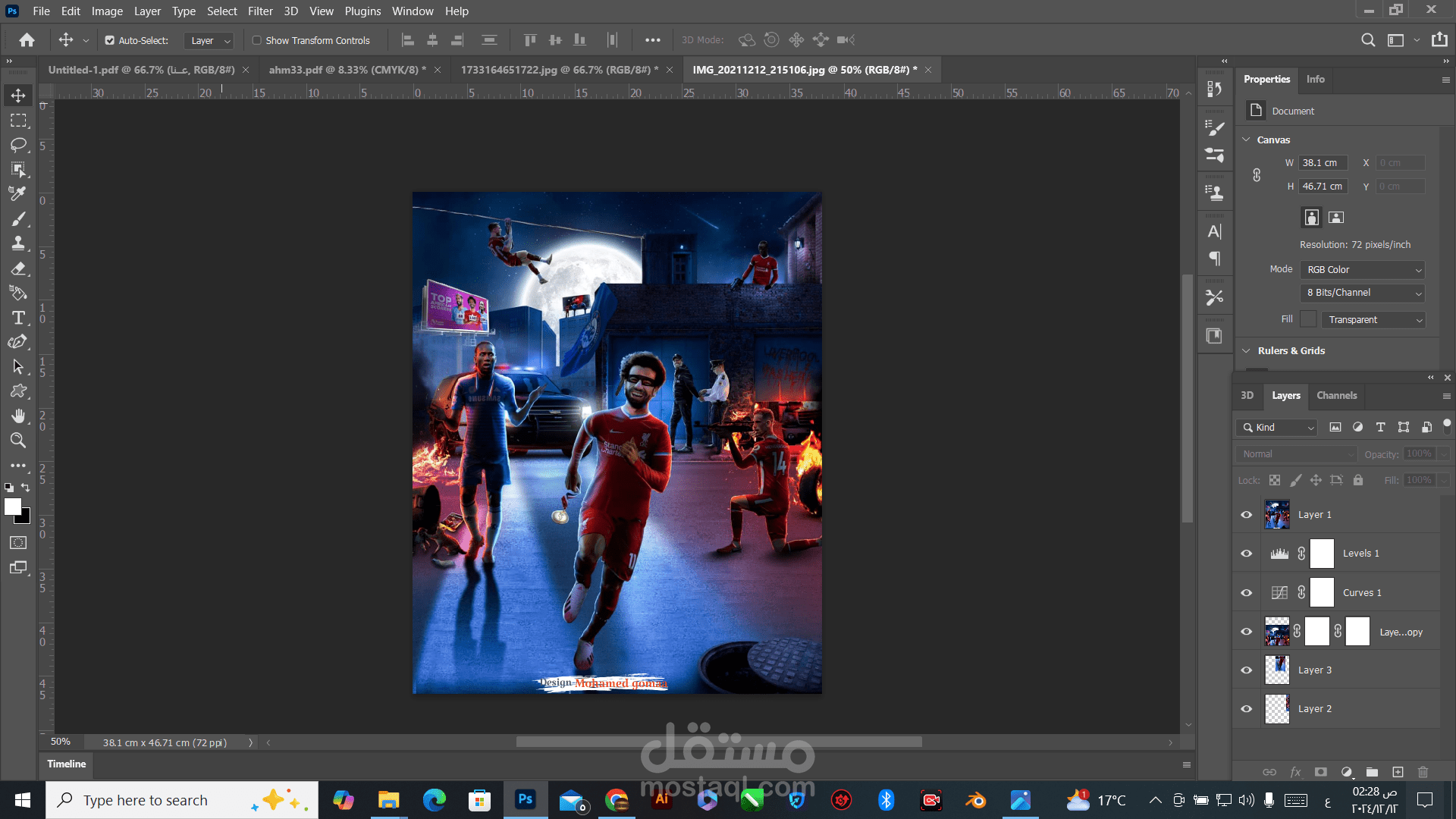Screen dimensions: 1456x819
Task: Pick the Clone Stamp tool
Action: 18,243
